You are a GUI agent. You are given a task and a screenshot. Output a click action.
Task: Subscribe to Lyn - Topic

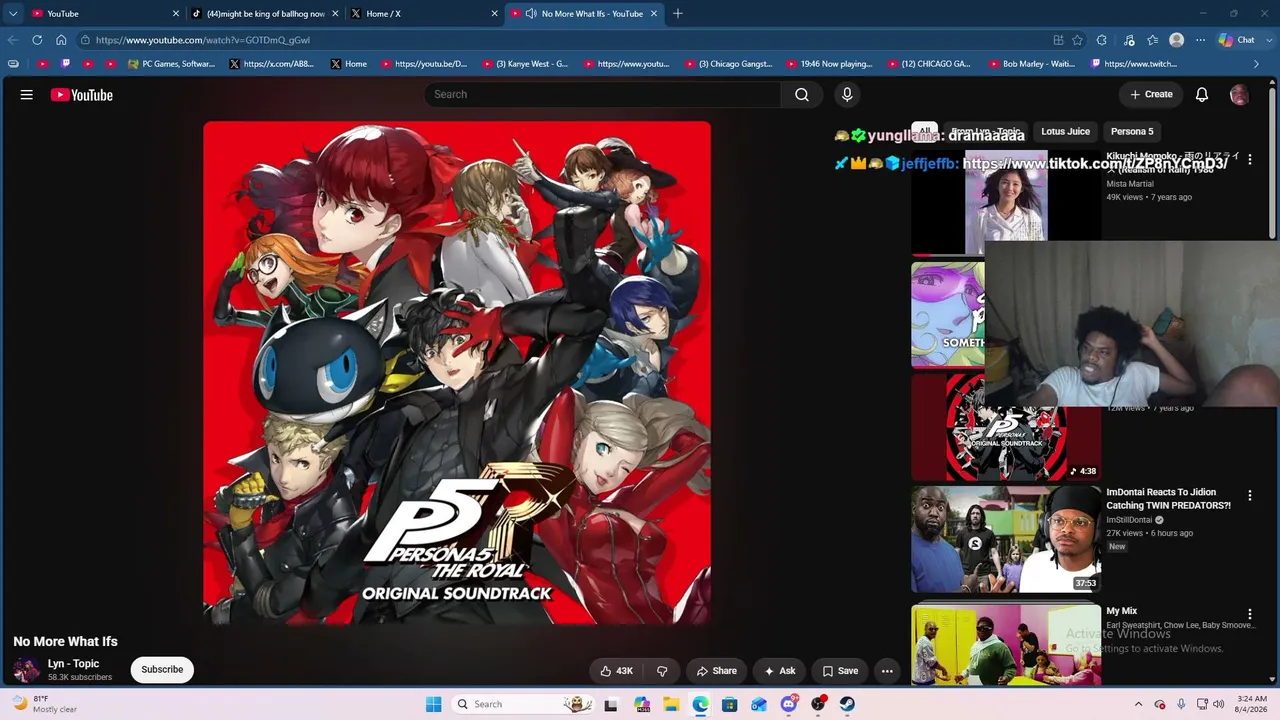(162, 670)
